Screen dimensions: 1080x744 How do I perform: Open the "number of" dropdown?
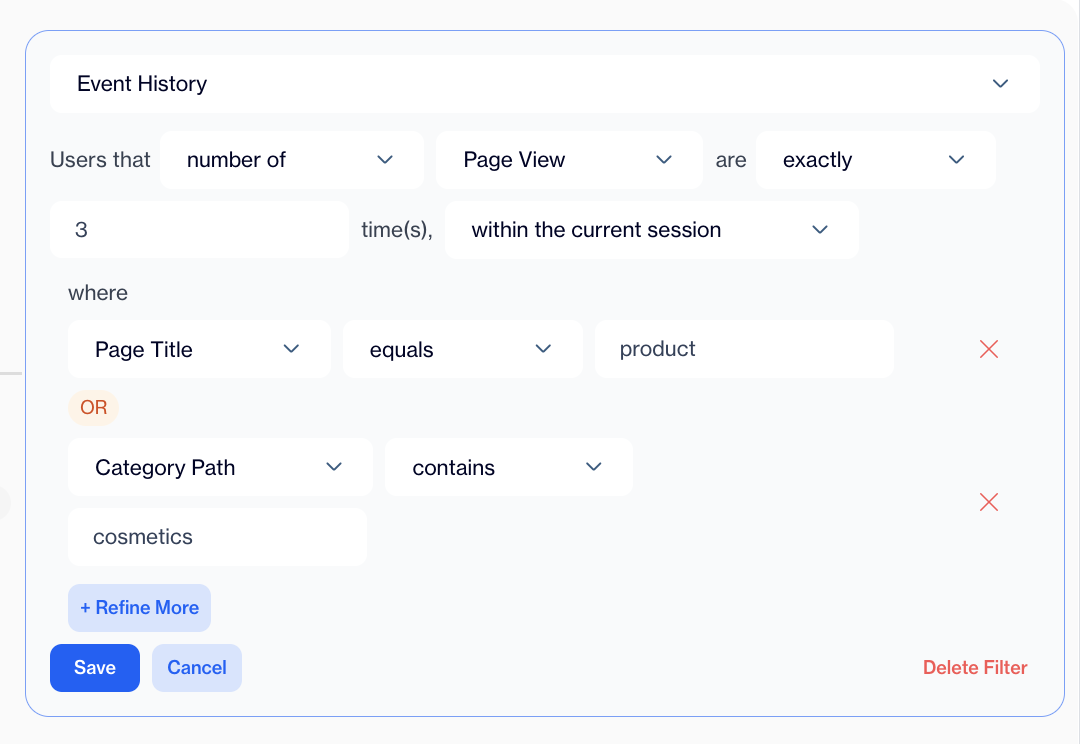291,160
